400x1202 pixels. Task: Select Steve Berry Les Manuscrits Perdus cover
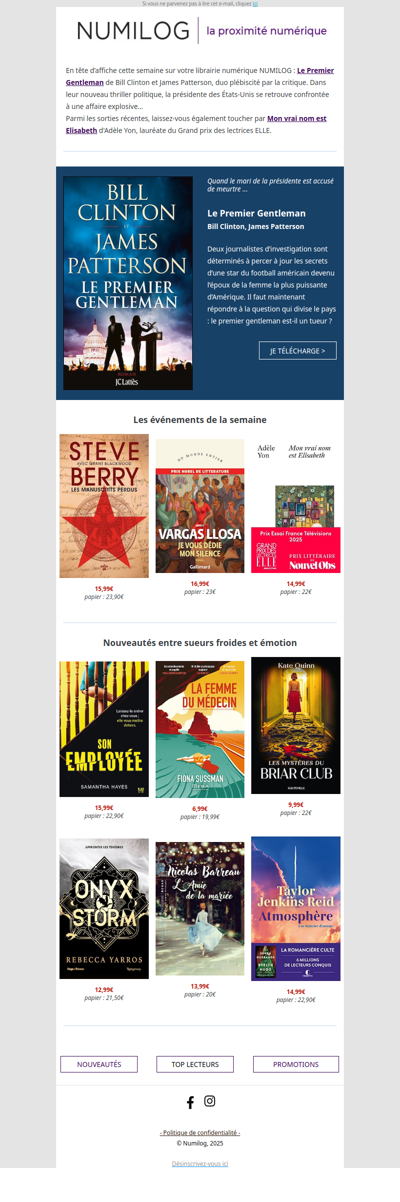[x=104, y=506]
